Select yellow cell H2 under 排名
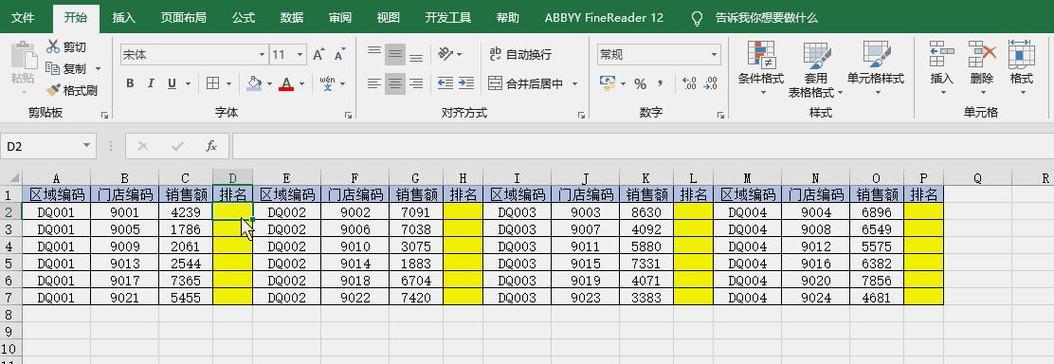This screenshot has height=364, width=1054. 462,212
